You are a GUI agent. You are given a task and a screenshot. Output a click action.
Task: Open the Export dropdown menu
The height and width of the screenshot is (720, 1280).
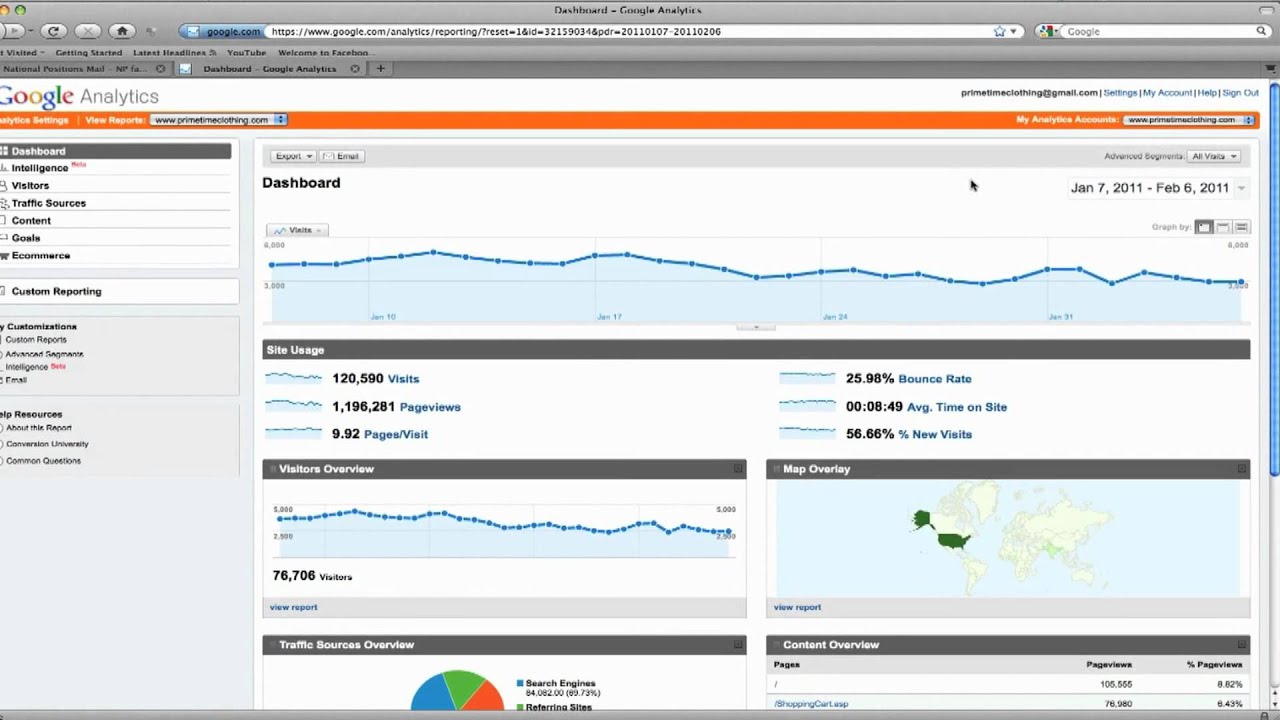(x=293, y=156)
